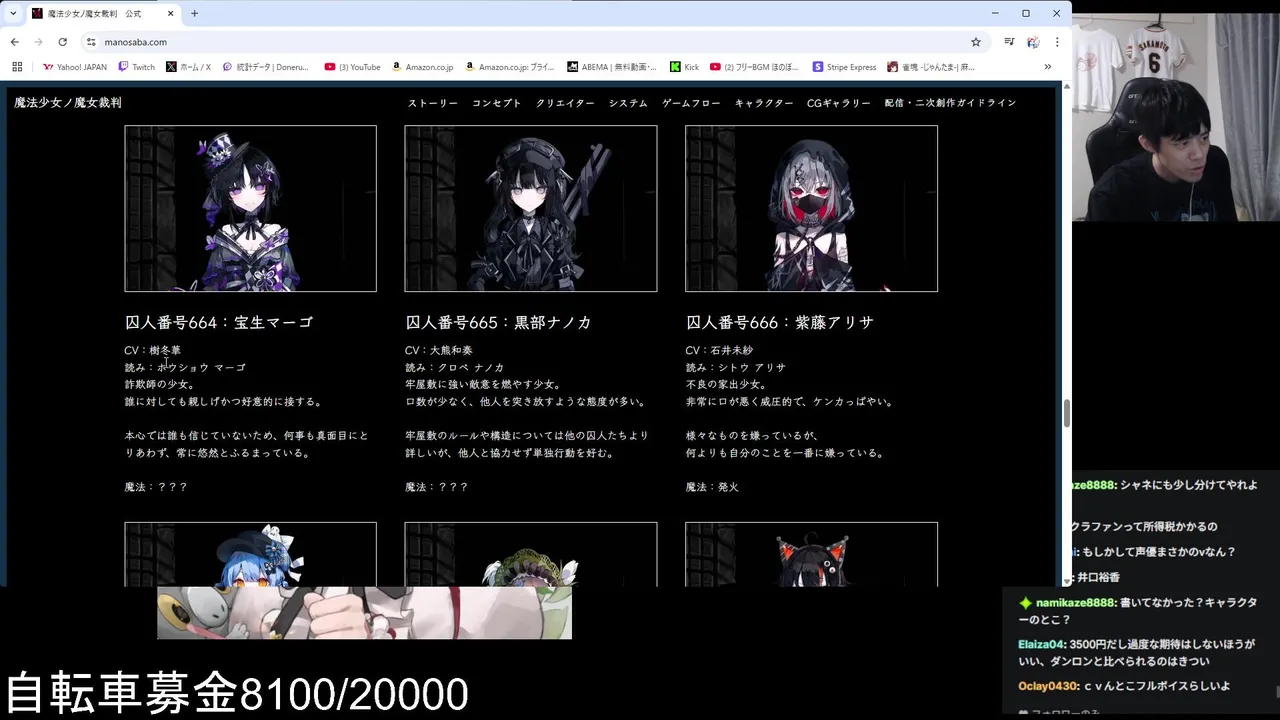Click Oclay0430's chat message
The width and height of the screenshot is (1280, 720).
tap(1124, 686)
